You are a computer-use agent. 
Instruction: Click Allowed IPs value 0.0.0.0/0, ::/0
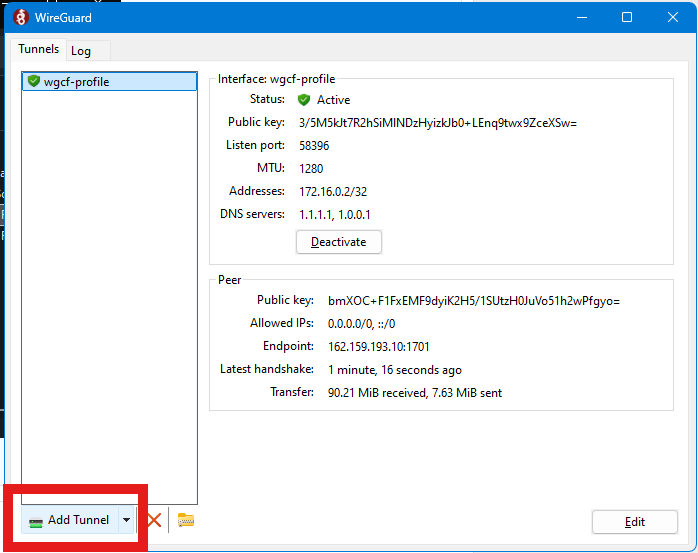point(361,324)
